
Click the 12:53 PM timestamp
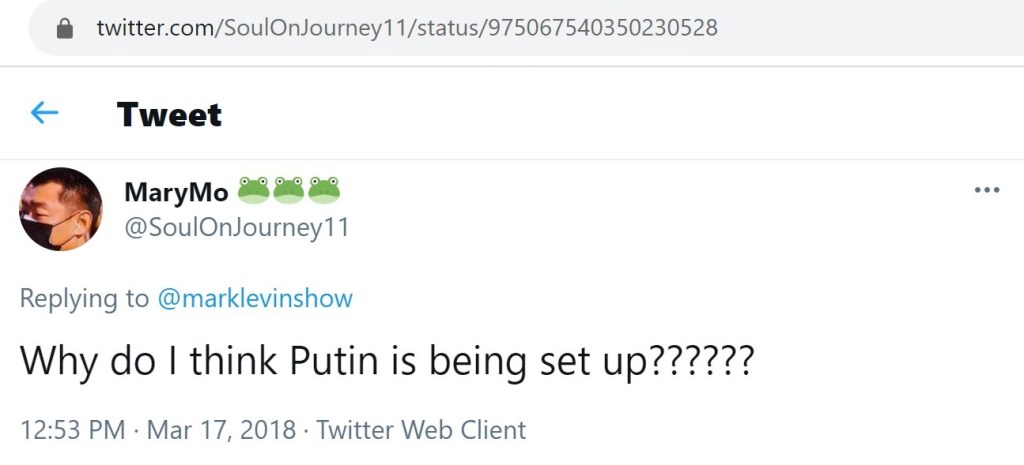(72, 430)
